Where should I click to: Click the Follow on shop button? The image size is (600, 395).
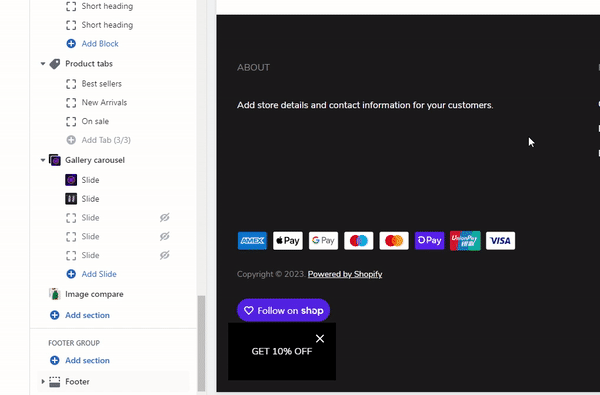(284, 310)
